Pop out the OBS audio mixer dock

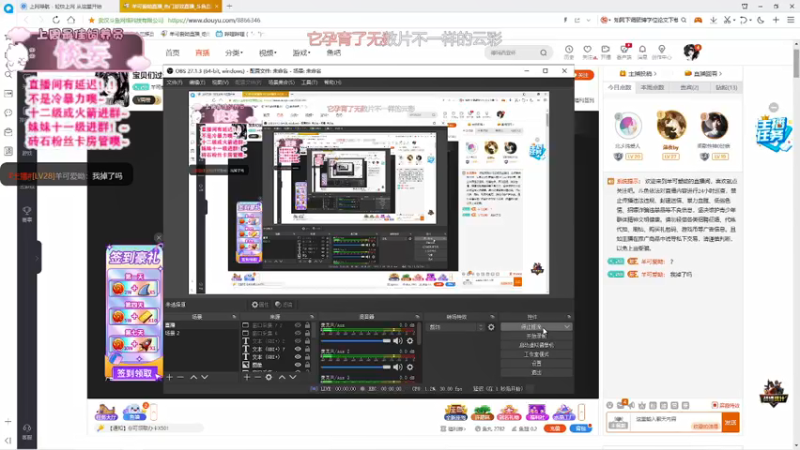[x=417, y=317]
